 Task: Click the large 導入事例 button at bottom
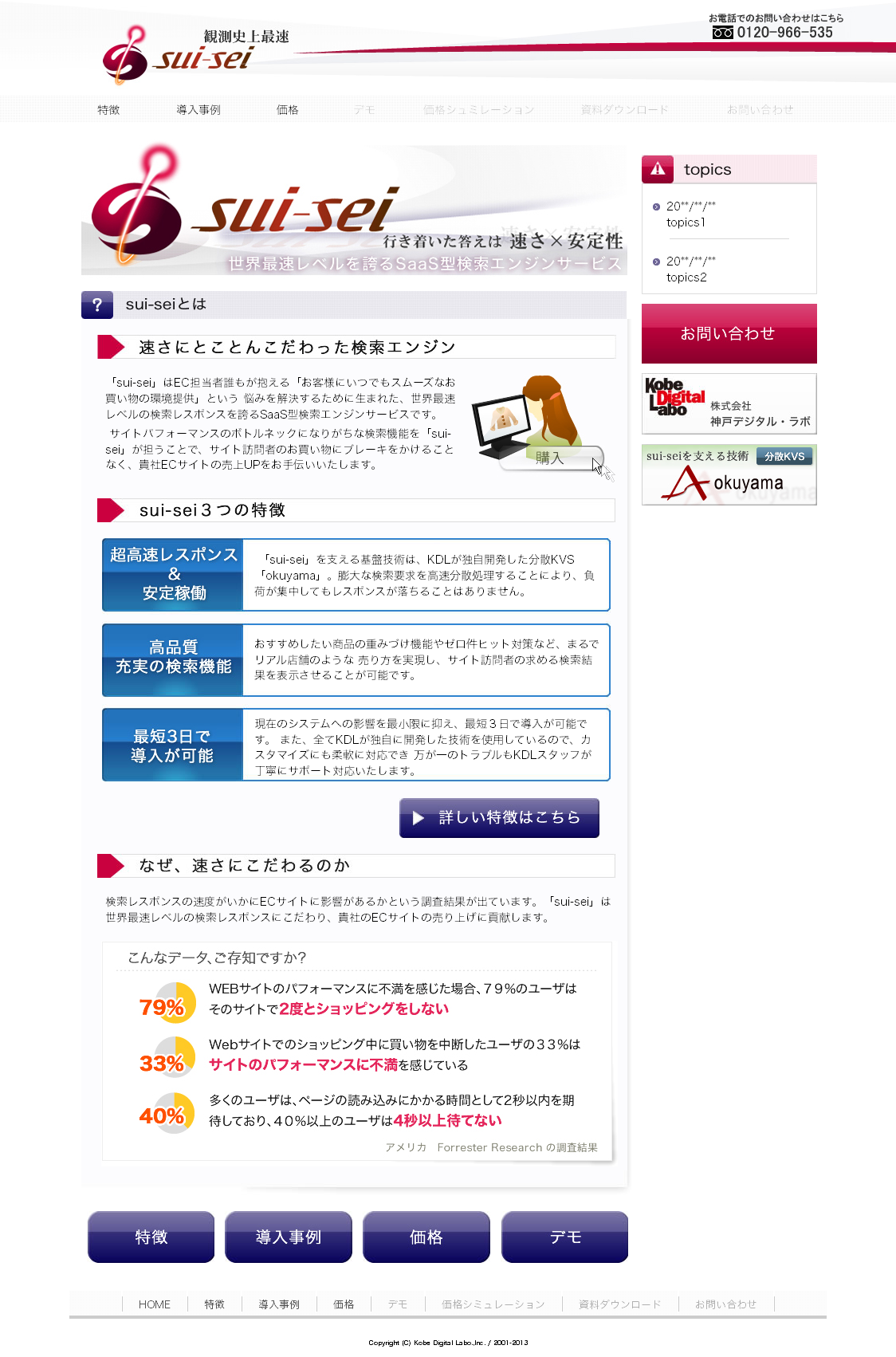click(x=289, y=1237)
